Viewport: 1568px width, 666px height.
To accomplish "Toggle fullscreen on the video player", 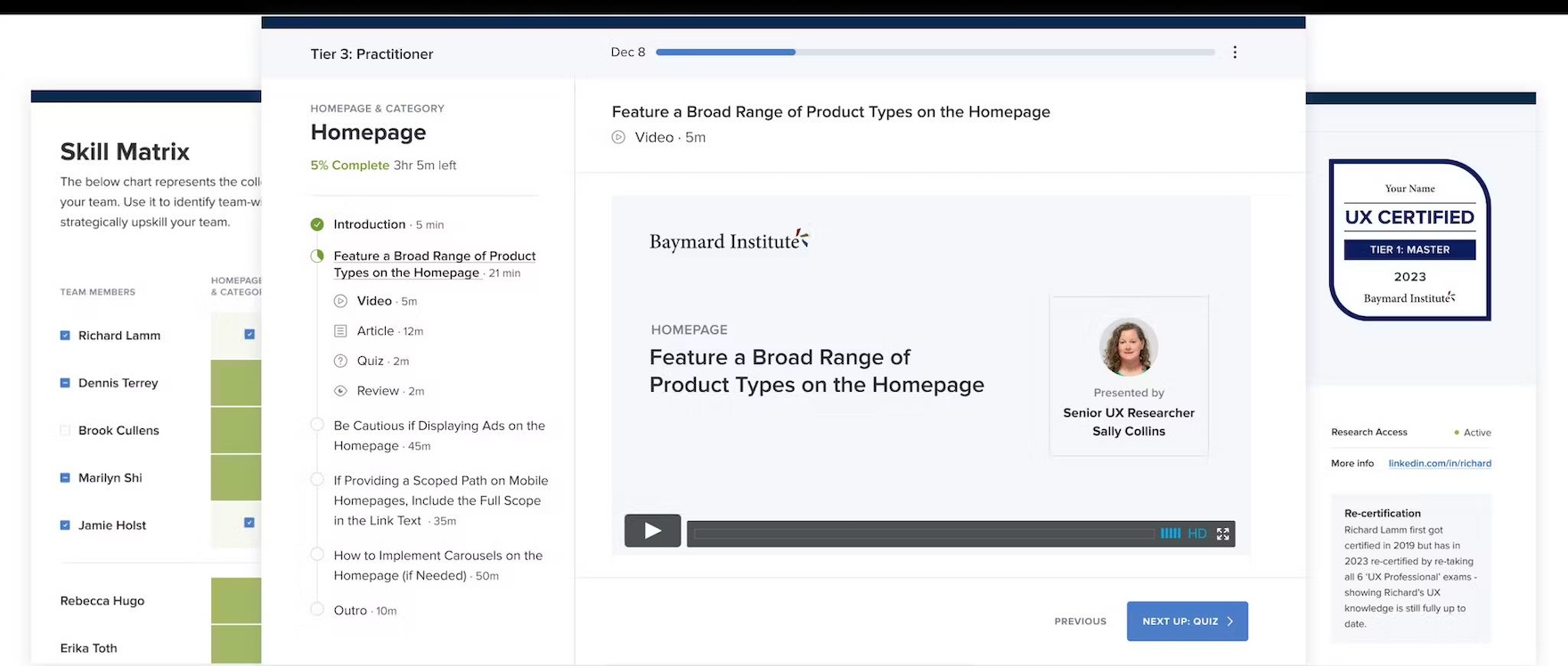I will point(1222,533).
